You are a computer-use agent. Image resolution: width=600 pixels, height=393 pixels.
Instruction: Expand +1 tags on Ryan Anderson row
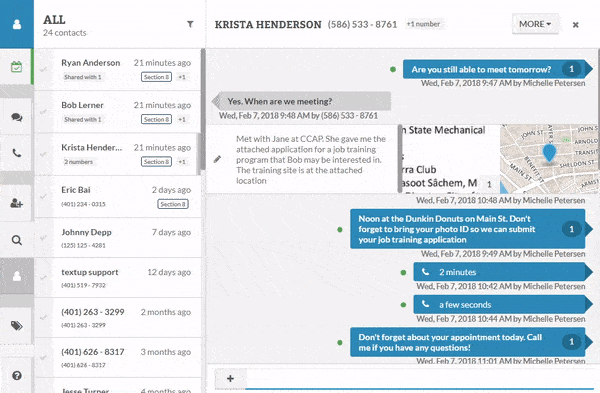pos(182,77)
